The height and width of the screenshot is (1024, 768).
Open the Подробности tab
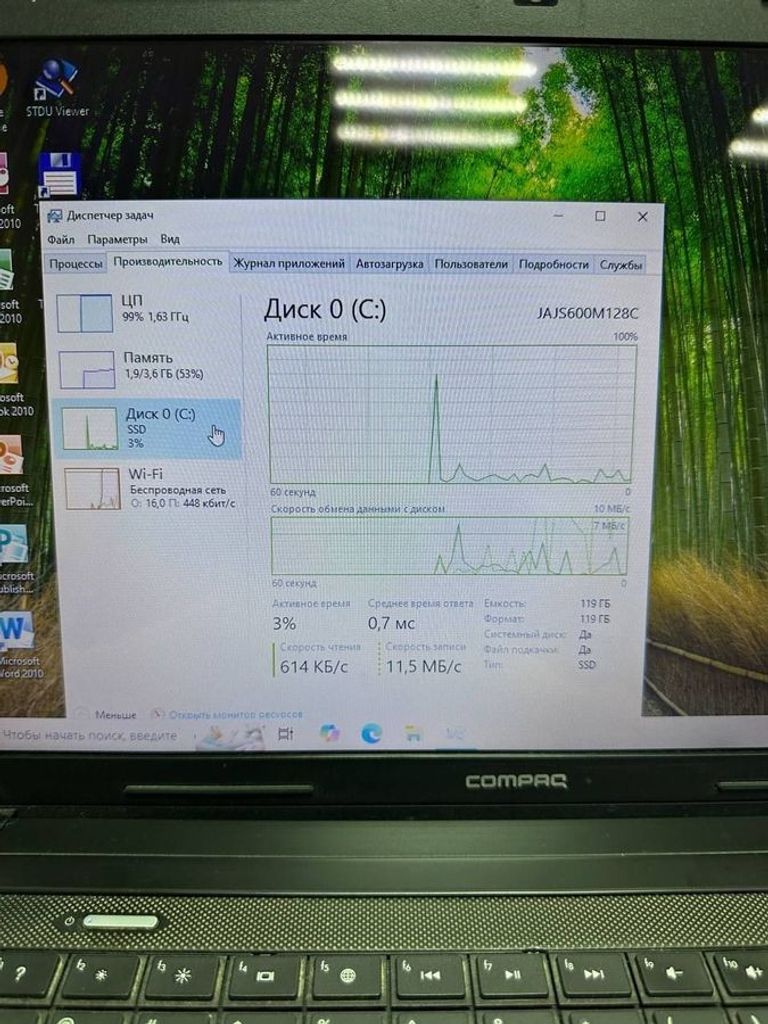click(554, 264)
